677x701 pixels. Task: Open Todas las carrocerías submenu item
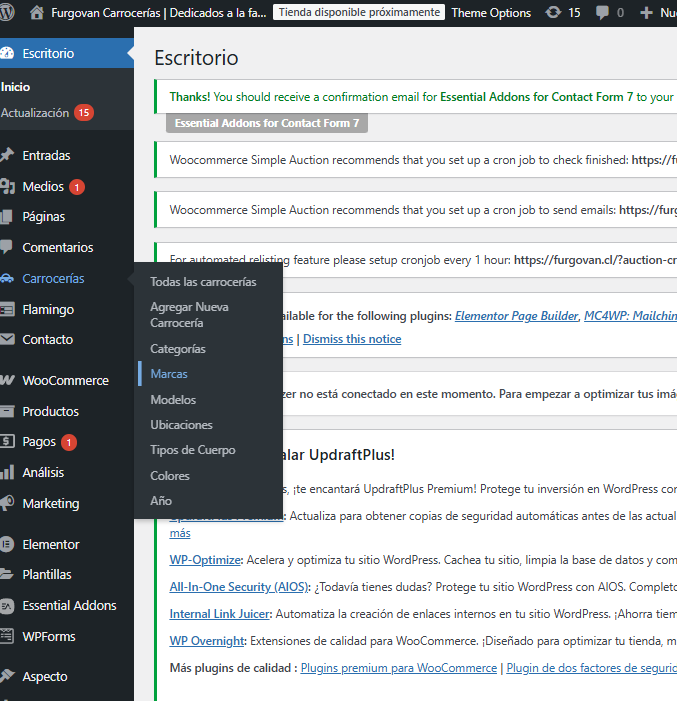pos(203,282)
